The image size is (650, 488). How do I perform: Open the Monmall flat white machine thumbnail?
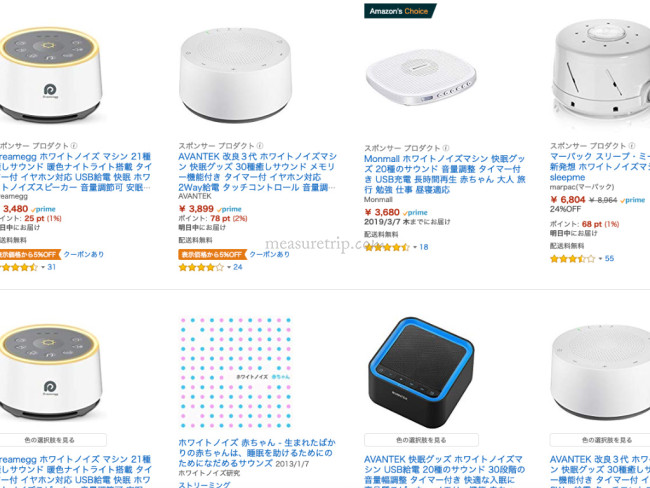point(421,78)
